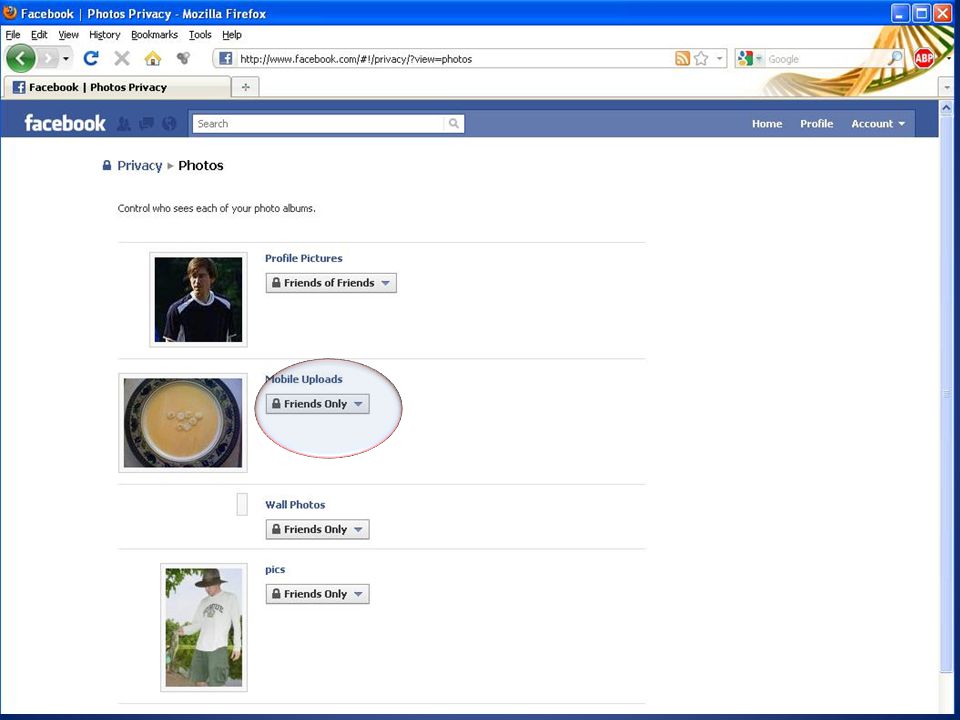Open the list all tabs dropdown
This screenshot has width=960, height=720.
click(947, 88)
